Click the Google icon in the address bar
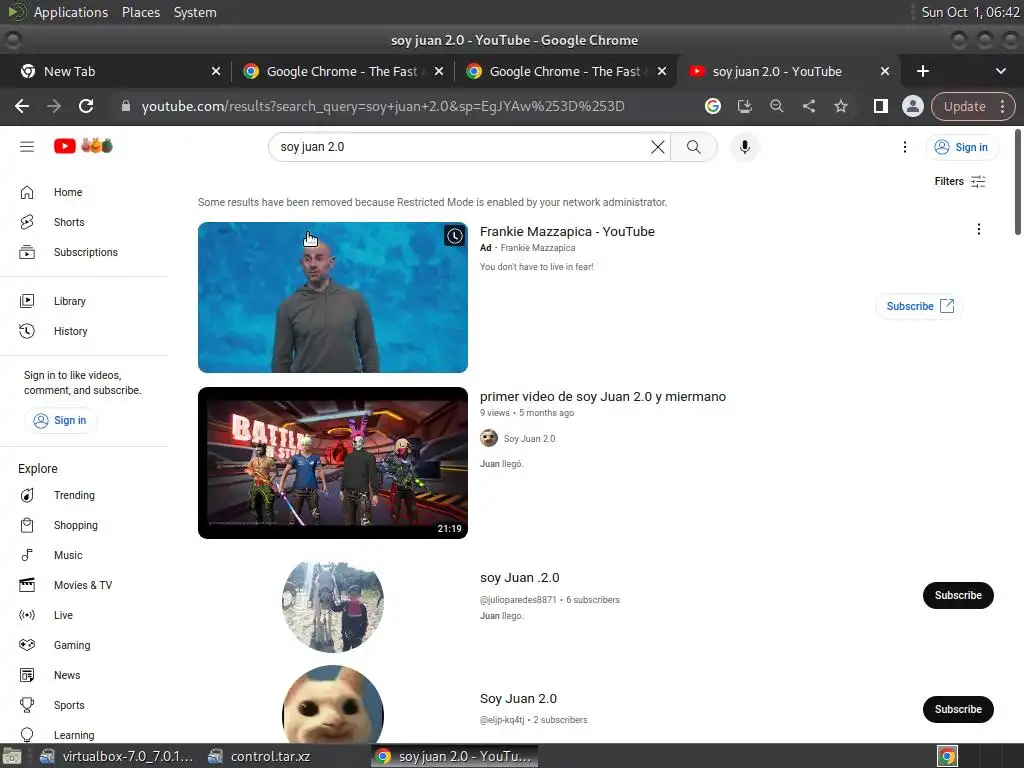This screenshot has height=768, width=1024. pos(712,106)
